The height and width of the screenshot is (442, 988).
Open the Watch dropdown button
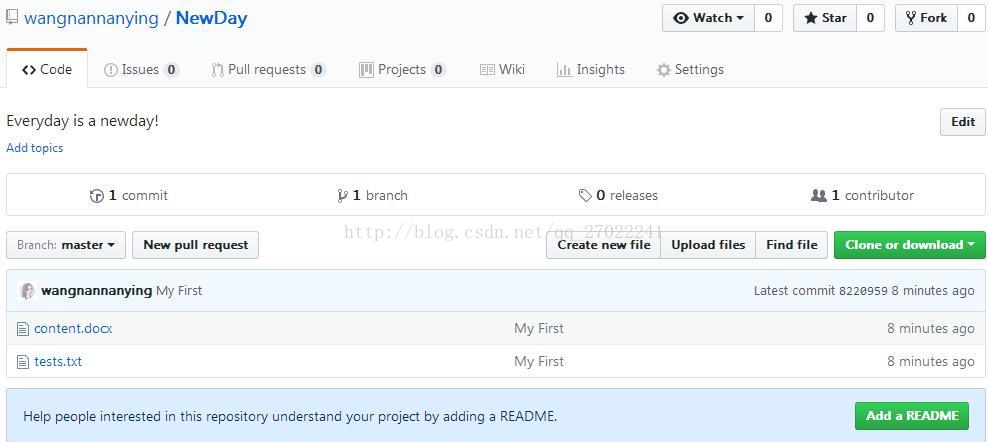708,18
